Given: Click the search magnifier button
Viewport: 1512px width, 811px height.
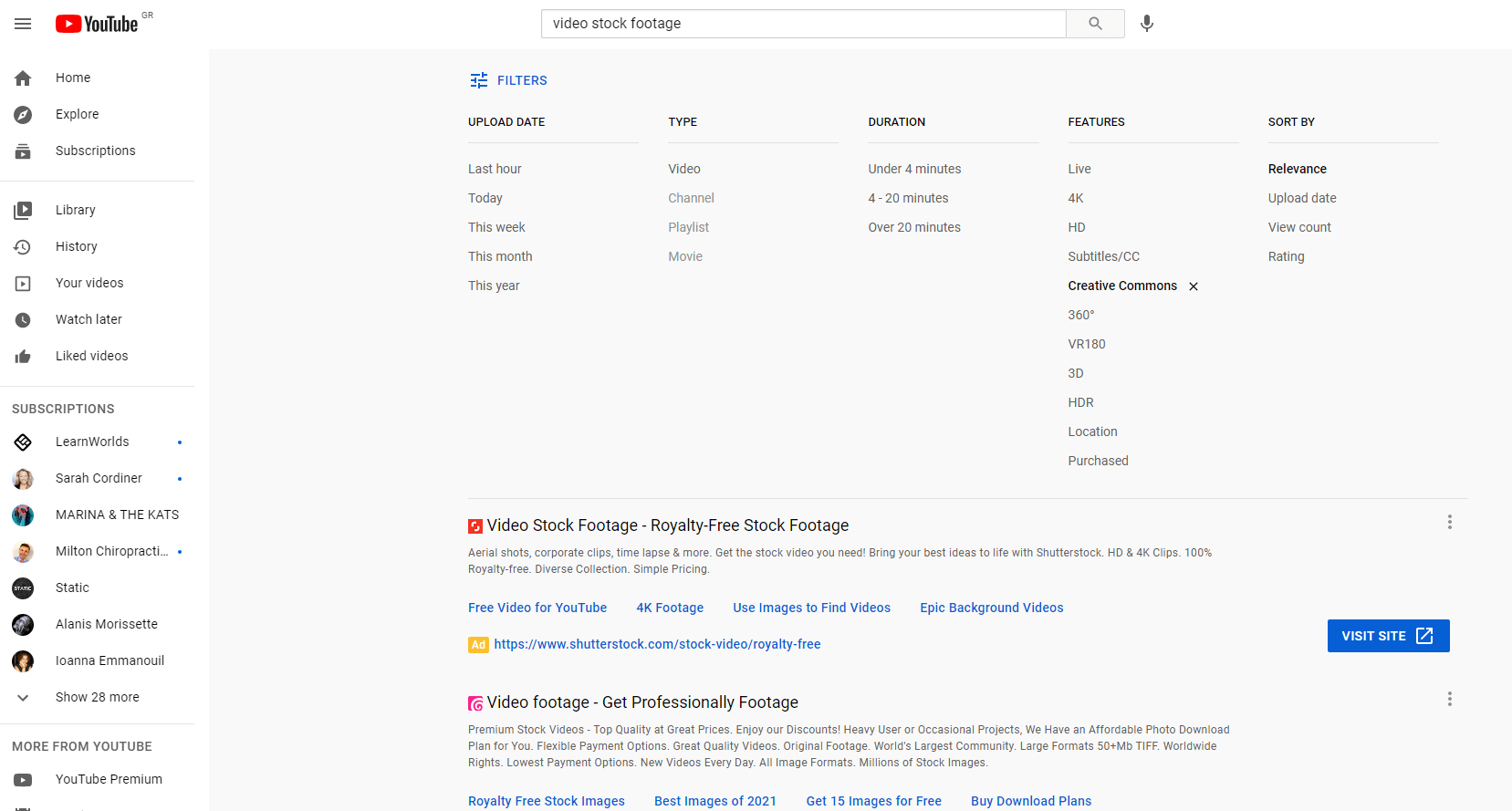Looking at the screenshot, I should coord(1095,24).
